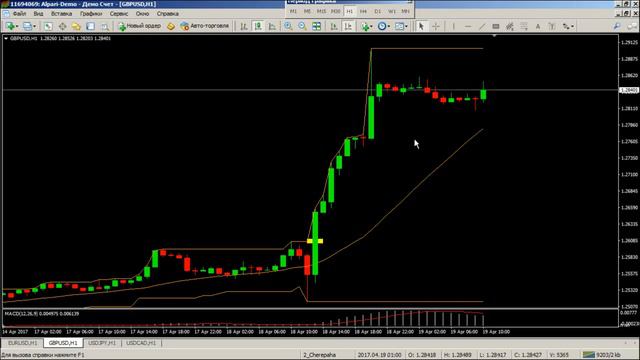Switch to the EURUSD,H1 chart tab

22,343
